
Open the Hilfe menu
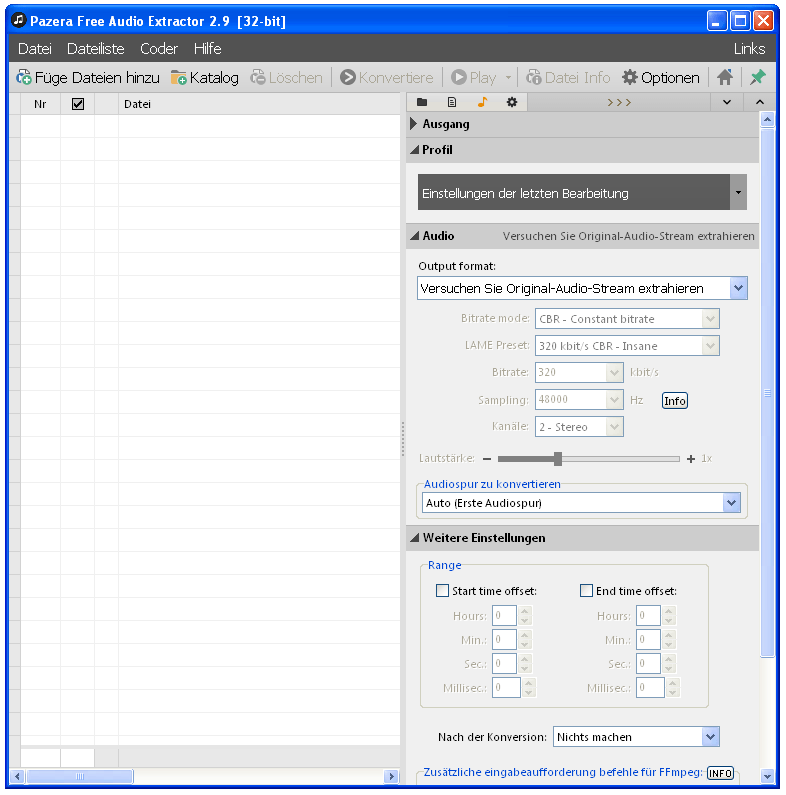click(207, 49)
